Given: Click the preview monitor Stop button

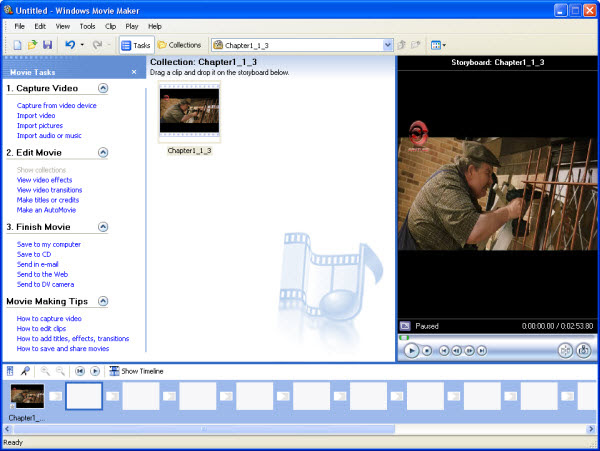Looking at the screenshot, I should click(427, 350).
